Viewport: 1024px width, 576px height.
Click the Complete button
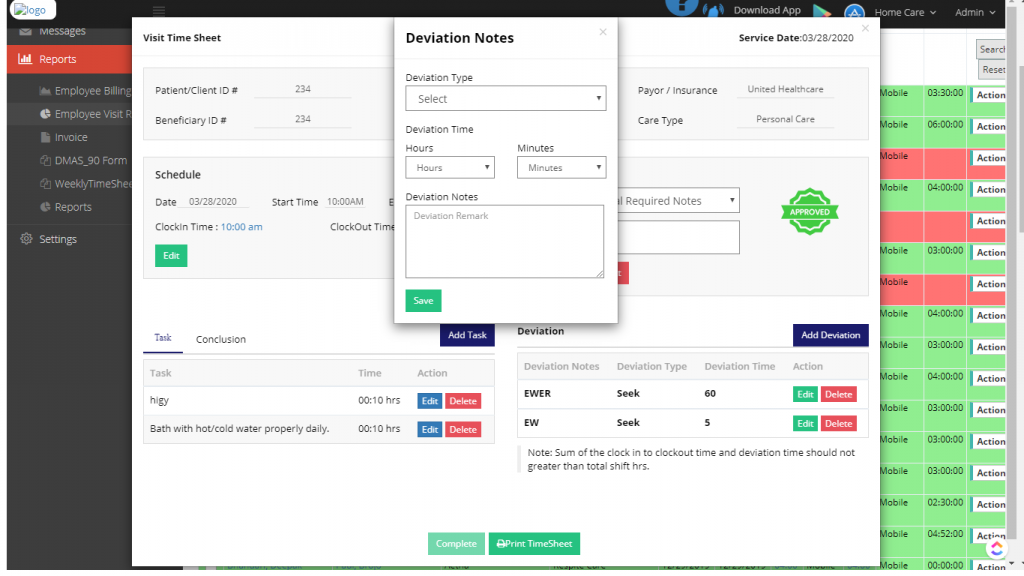pyautogui.click(x=456, y=543)
